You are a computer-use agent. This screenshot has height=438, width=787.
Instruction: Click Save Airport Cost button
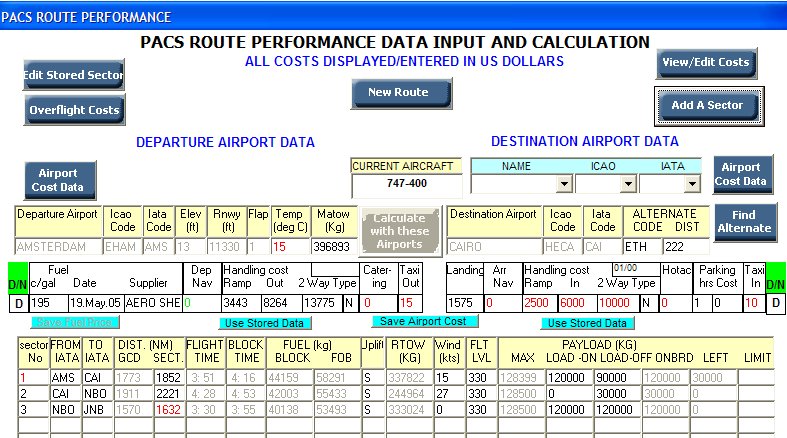pyautogui.click(x=424, y=321)
